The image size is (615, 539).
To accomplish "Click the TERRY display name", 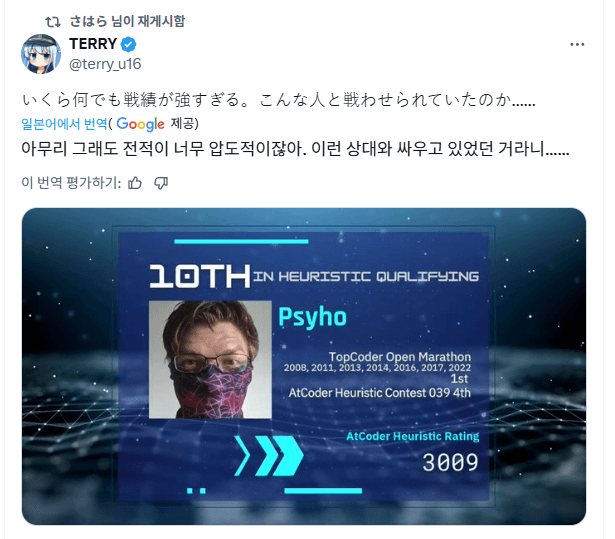I will tap(93, 44).
